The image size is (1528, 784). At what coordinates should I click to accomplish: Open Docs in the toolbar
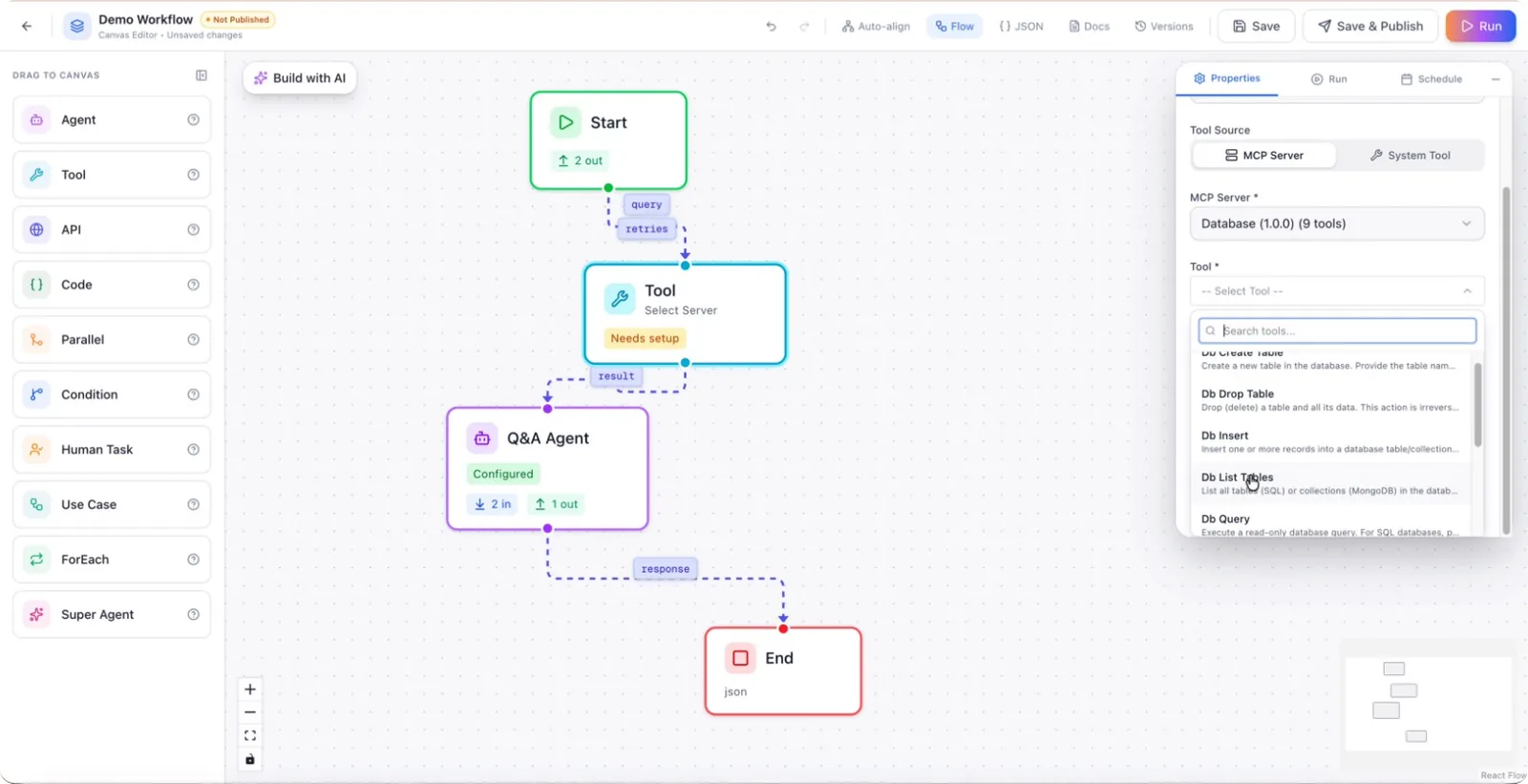[1089, 27]
